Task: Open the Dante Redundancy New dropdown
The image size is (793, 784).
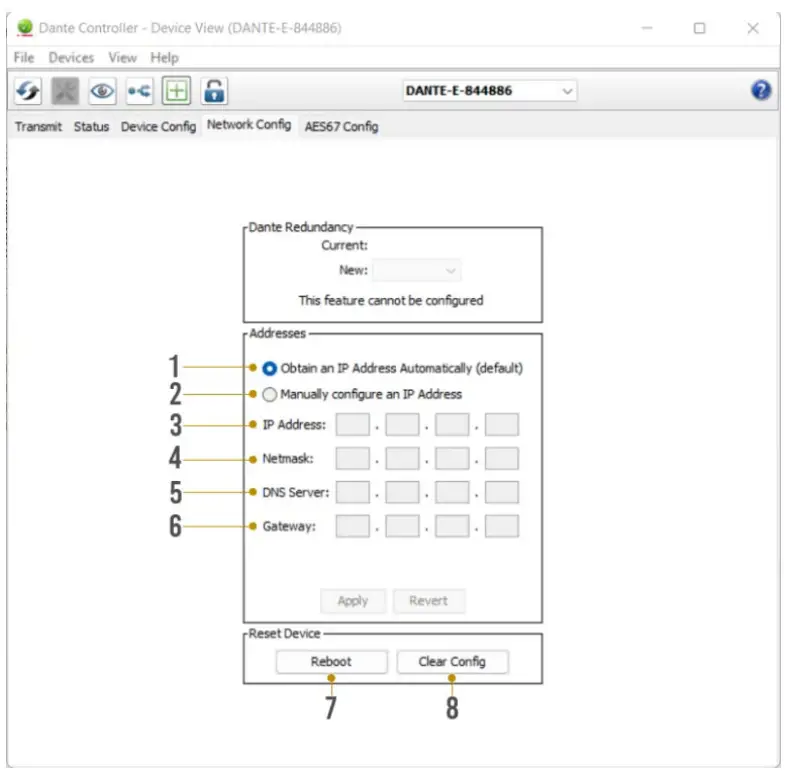Action: [x=417, y=271]
